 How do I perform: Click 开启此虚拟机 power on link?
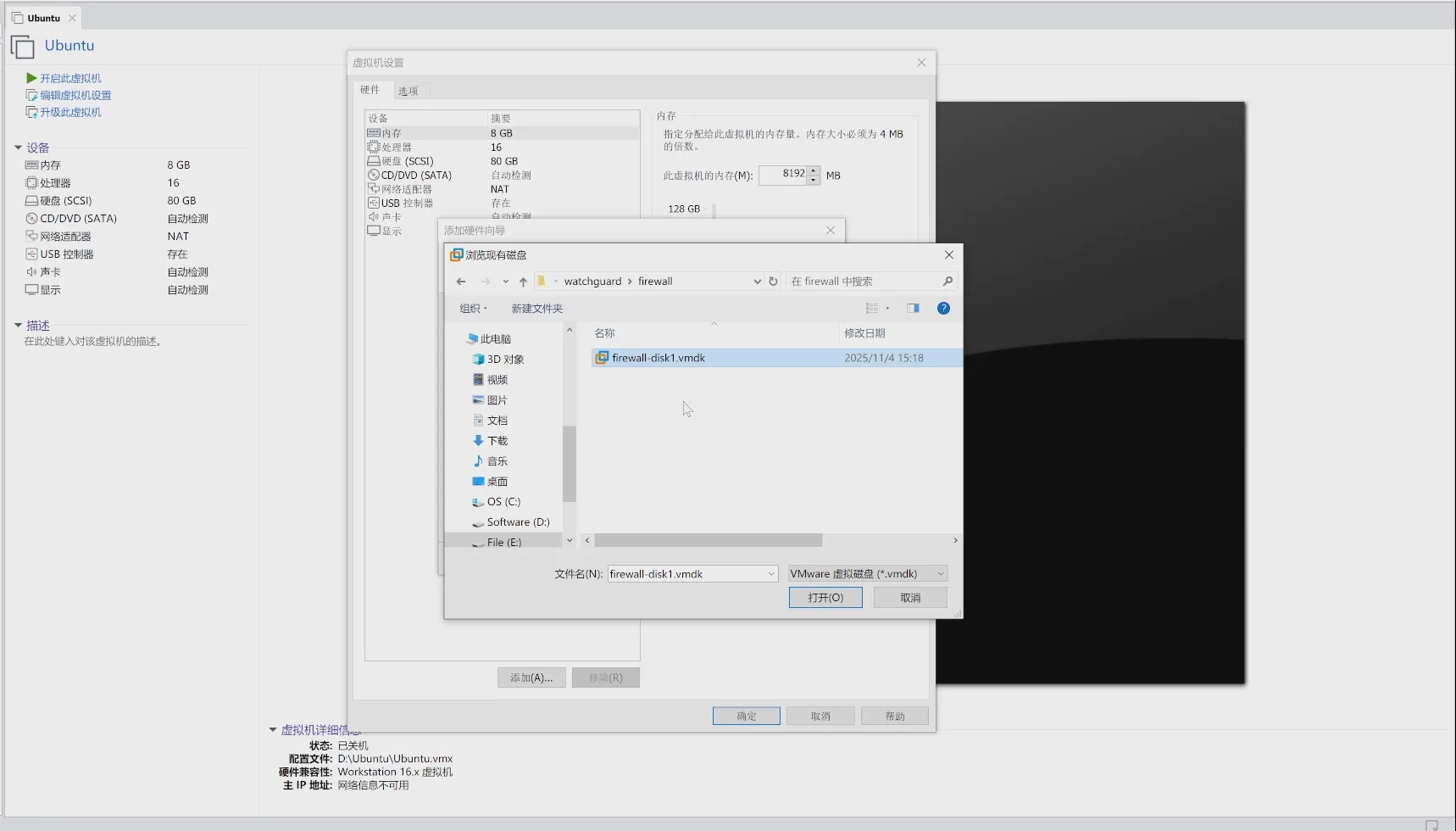pyautogui.click(x=70, y=78)
